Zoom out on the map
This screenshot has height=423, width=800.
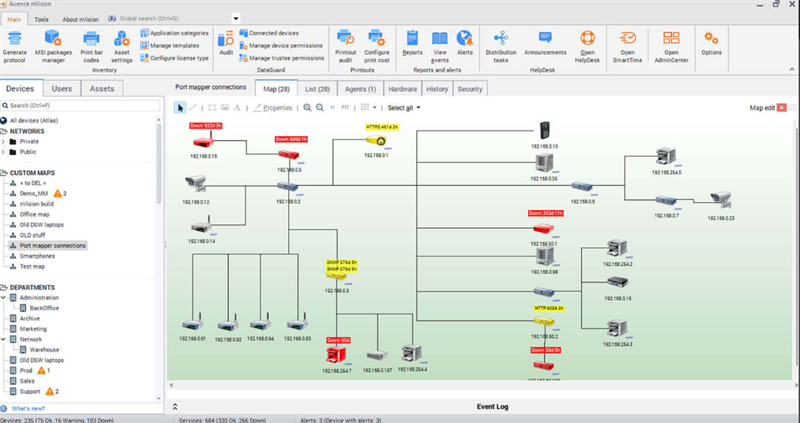tap(320, 108)
